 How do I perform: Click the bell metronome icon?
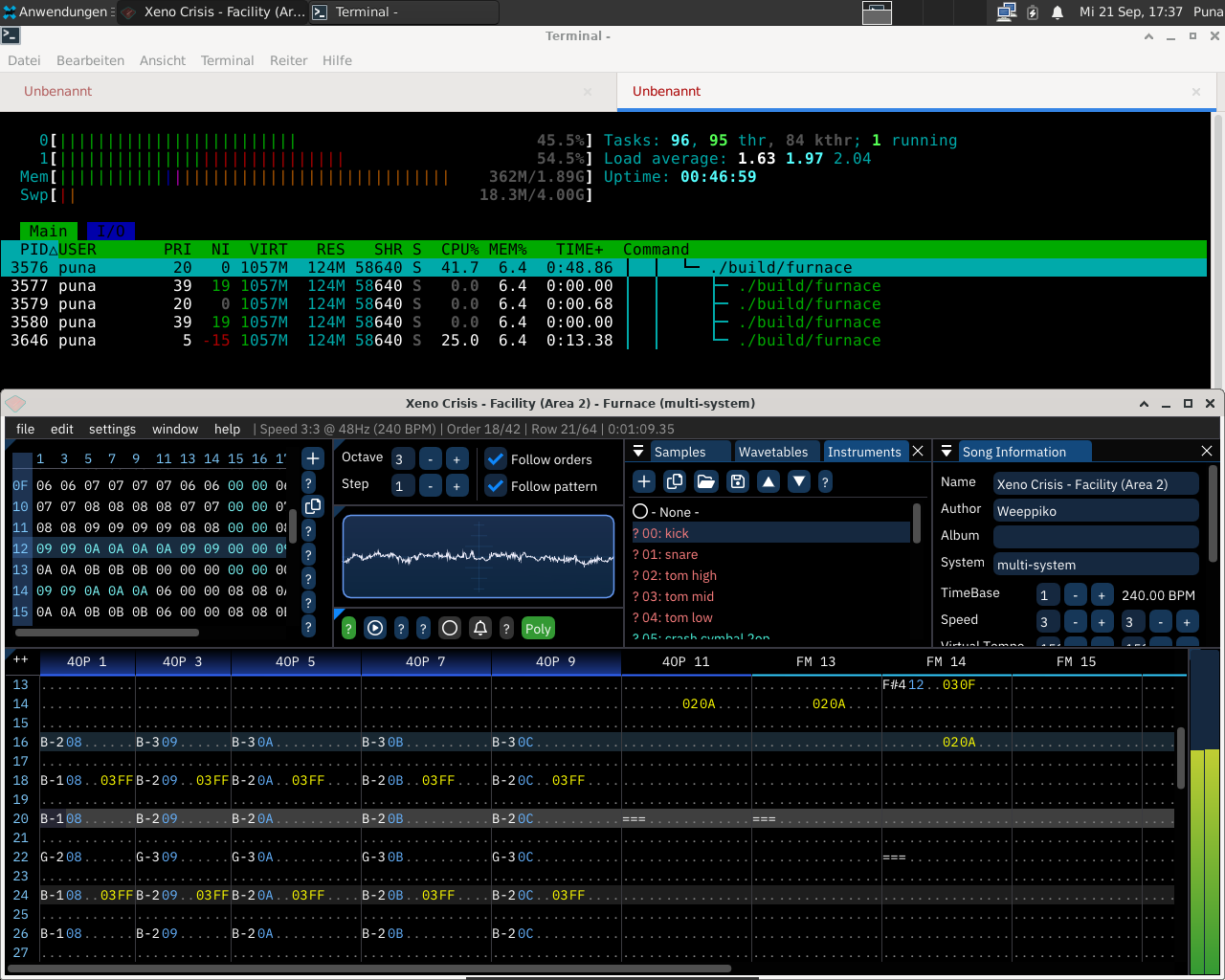pos(480,628)
